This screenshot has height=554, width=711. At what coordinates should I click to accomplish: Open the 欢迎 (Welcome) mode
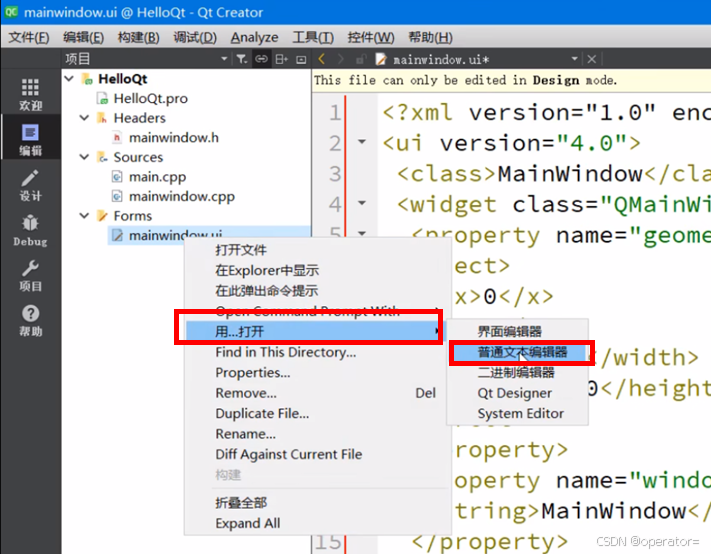(x=30, y=94)
